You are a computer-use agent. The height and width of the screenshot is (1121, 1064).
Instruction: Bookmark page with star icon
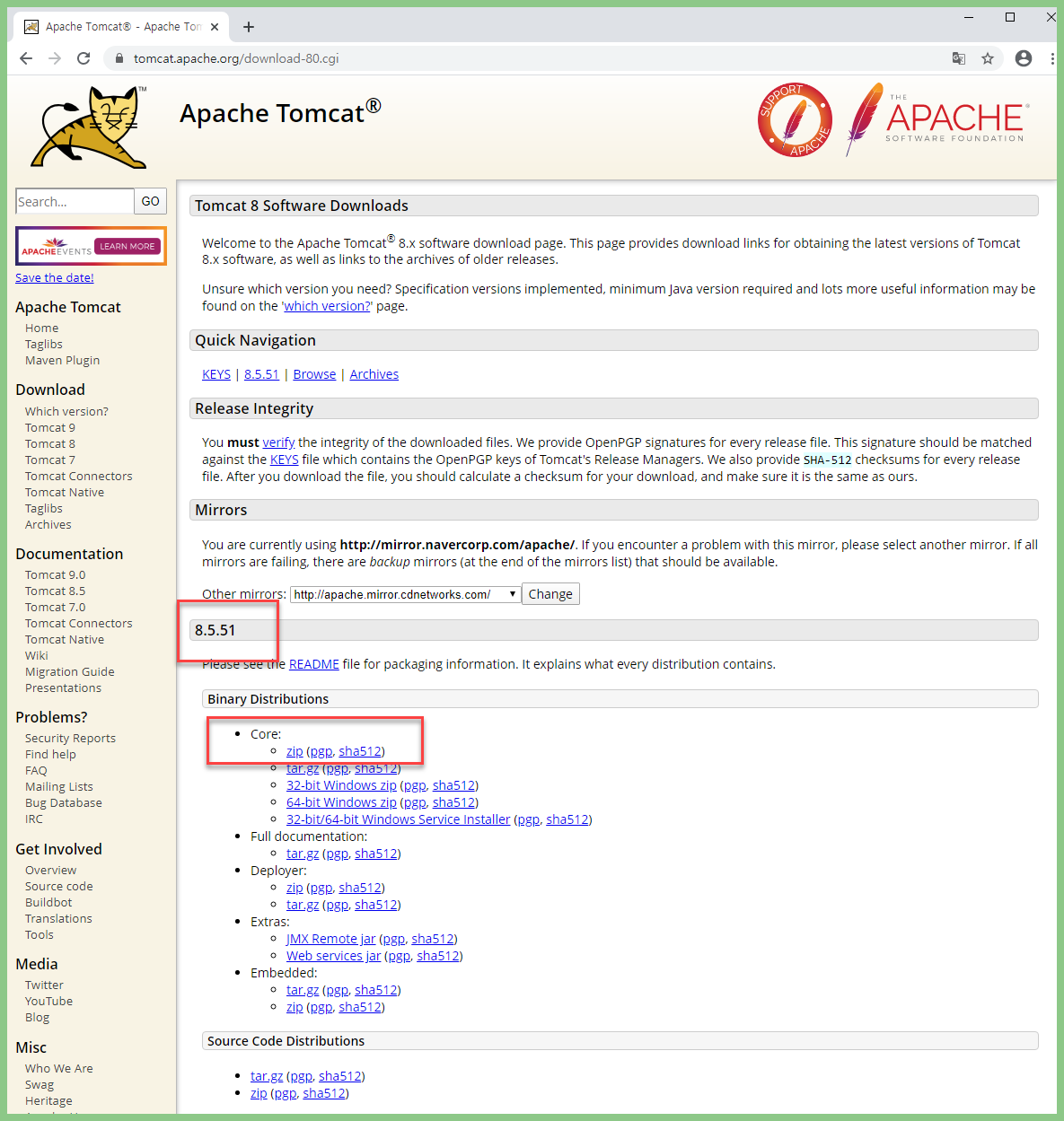pos(988,58)
